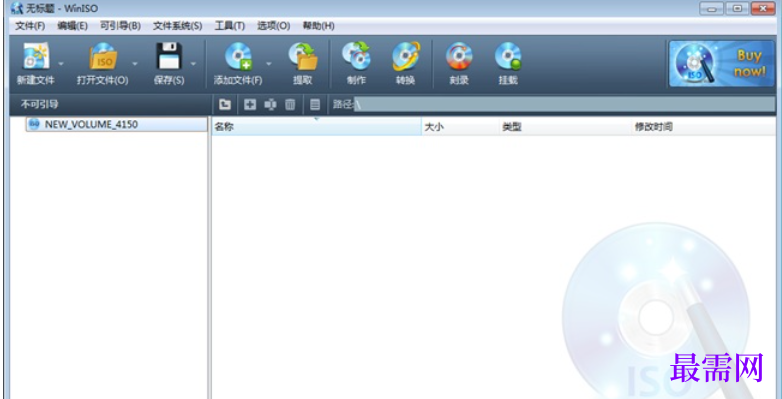Click the 添加文件(F) disc icon
The width and height of the screenshot is (782, 399).
point(238,56)
